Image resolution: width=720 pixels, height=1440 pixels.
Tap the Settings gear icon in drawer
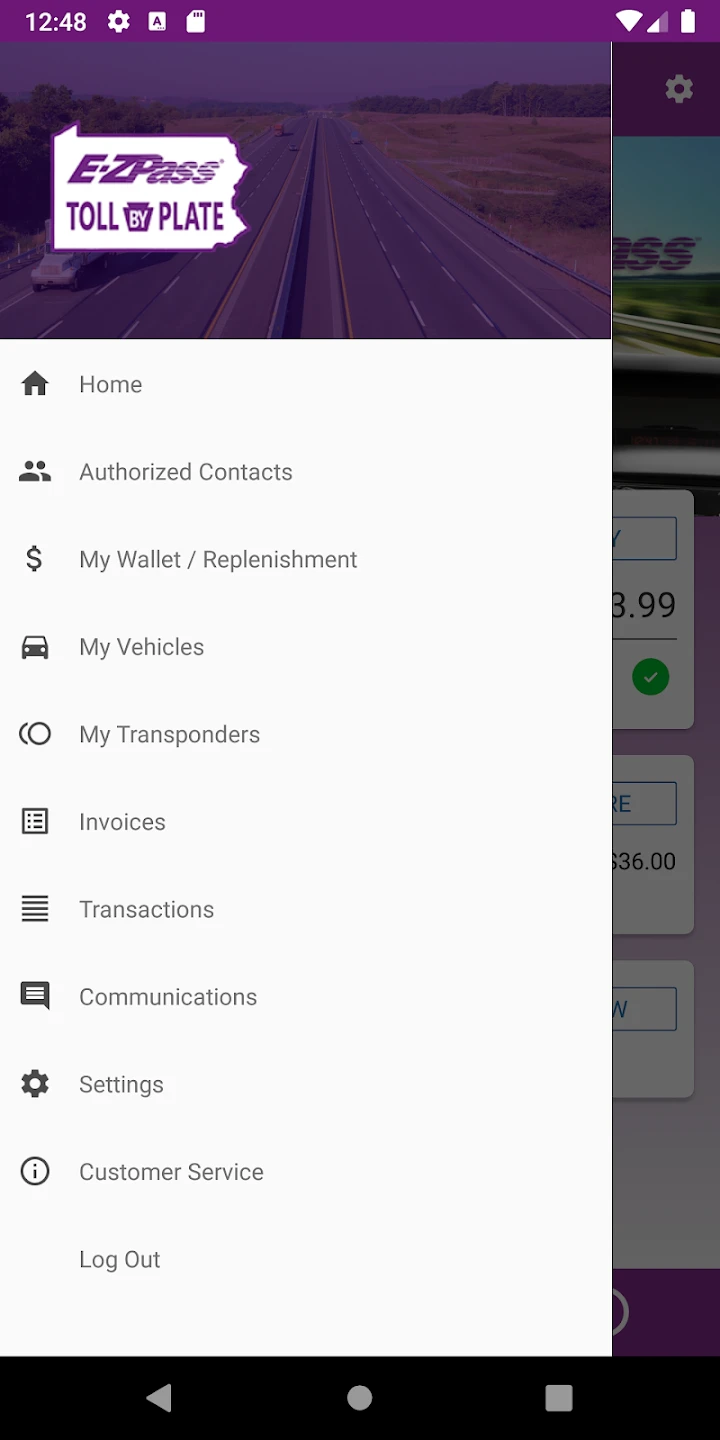click(x=35, y=1084)
